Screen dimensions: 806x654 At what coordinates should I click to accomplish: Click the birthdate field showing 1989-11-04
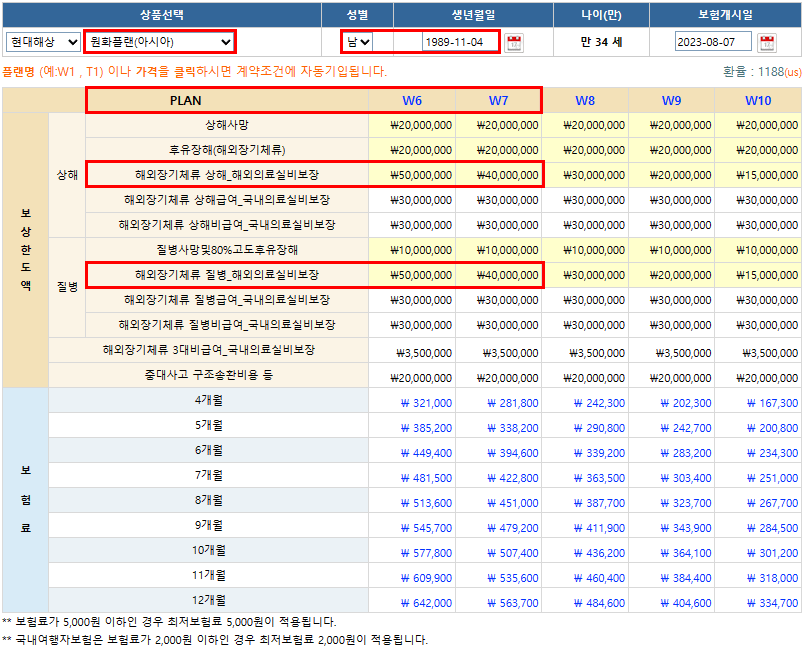tap(453, 42)
